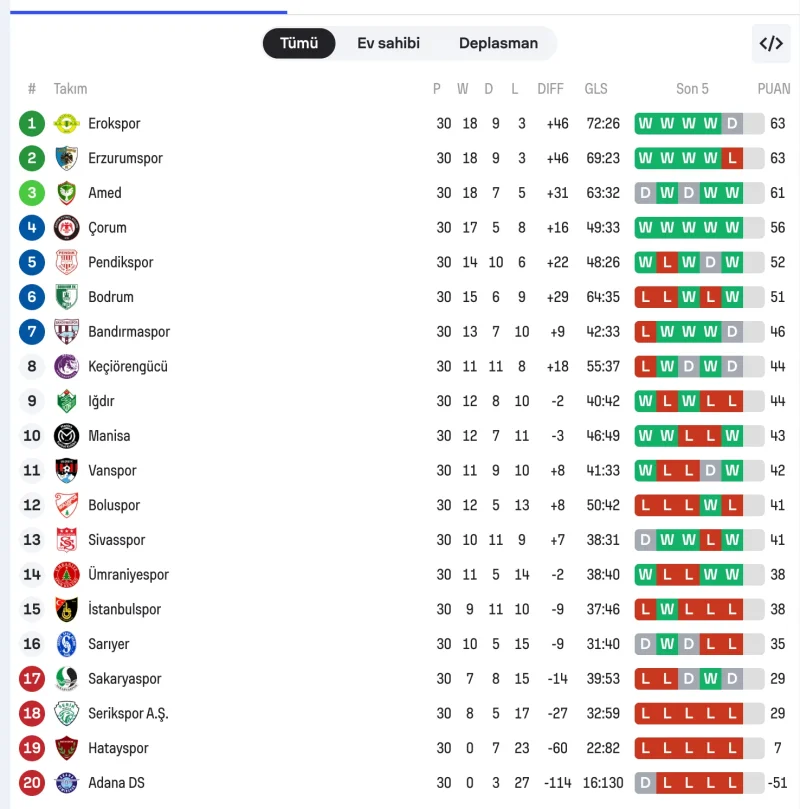Click the Sakaryaspor club crest

pos(66,679)
